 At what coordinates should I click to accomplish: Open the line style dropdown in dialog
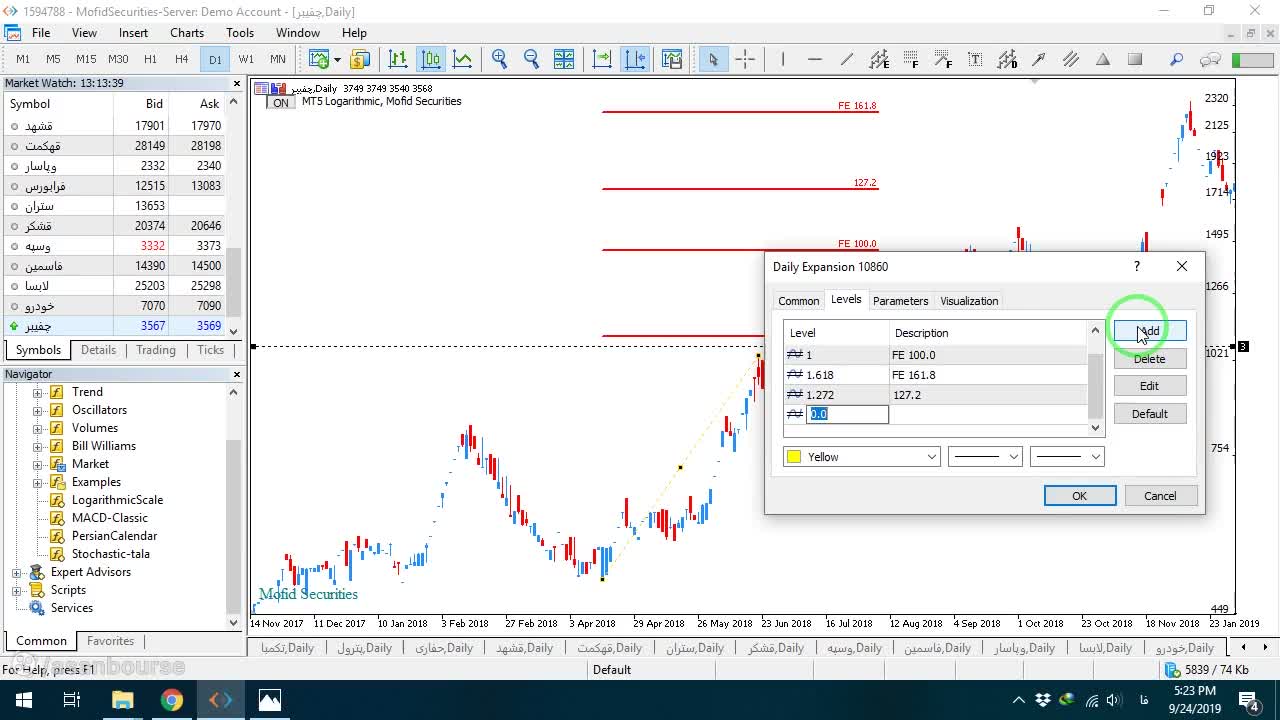pos(985,456)
